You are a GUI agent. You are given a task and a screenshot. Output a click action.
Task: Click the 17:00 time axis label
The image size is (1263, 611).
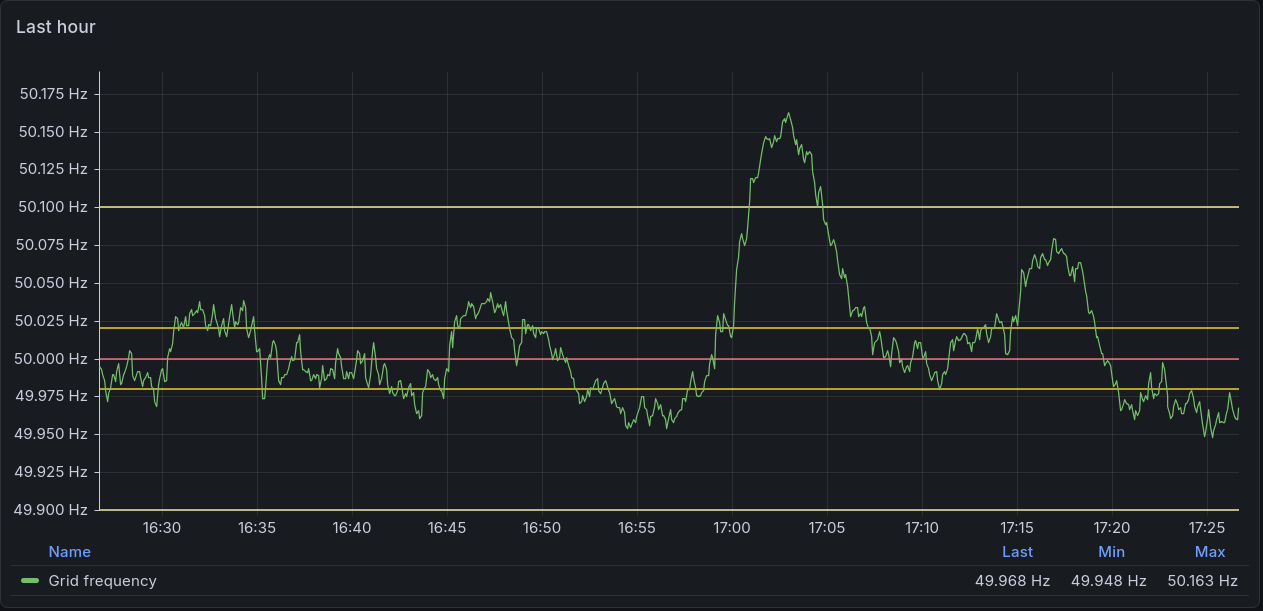[732, 527]
